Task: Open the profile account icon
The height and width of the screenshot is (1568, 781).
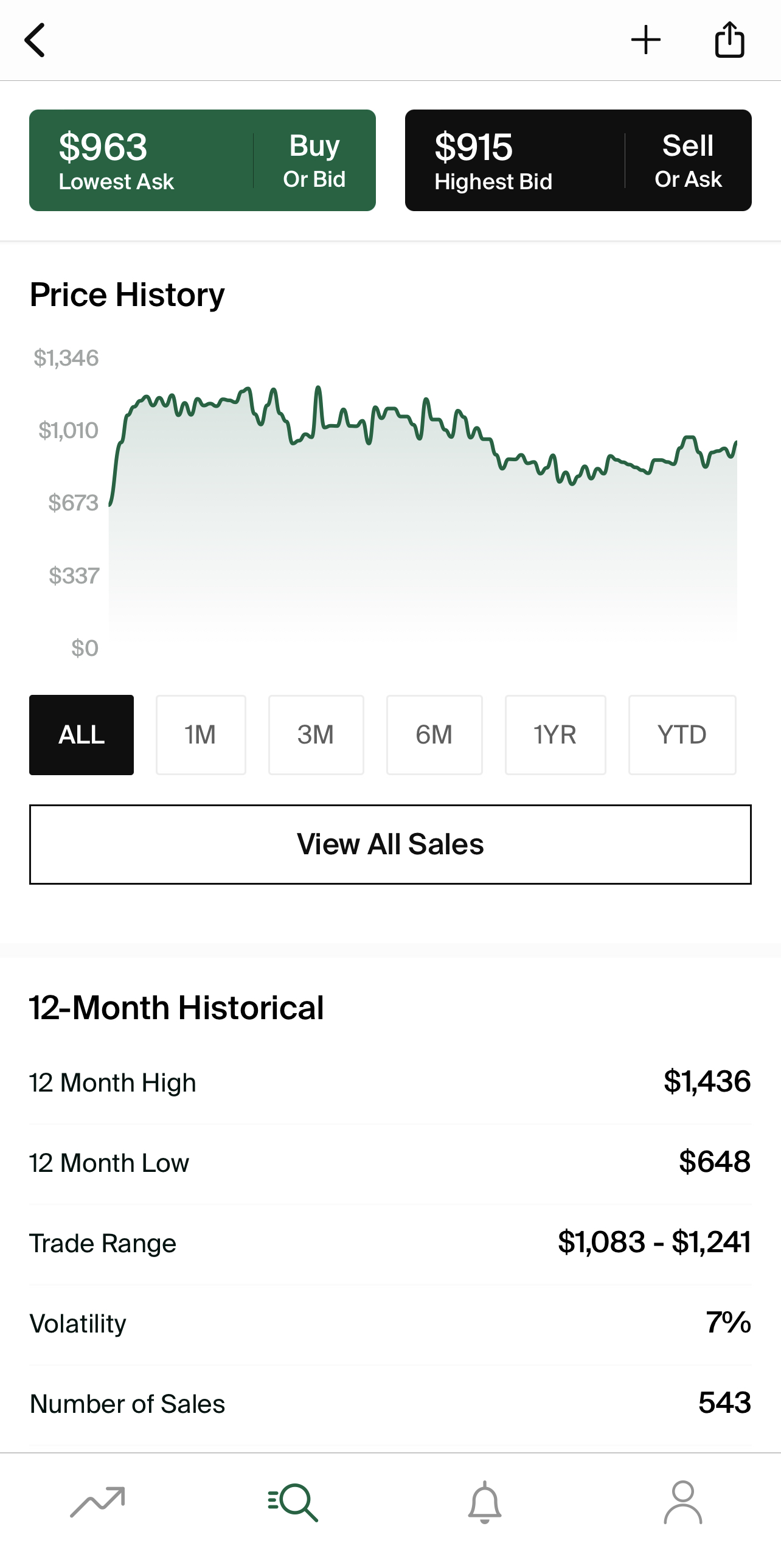Action: tap(682, 1502)
